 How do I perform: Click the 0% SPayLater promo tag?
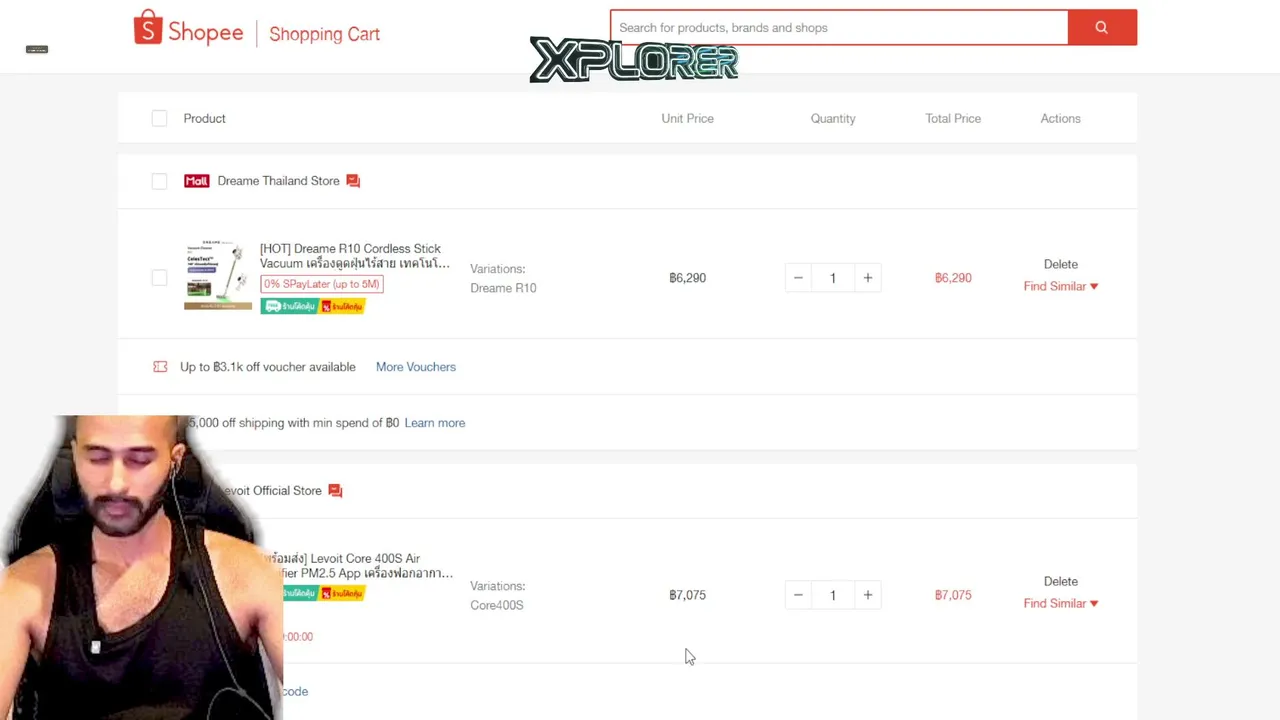(322, 284)
